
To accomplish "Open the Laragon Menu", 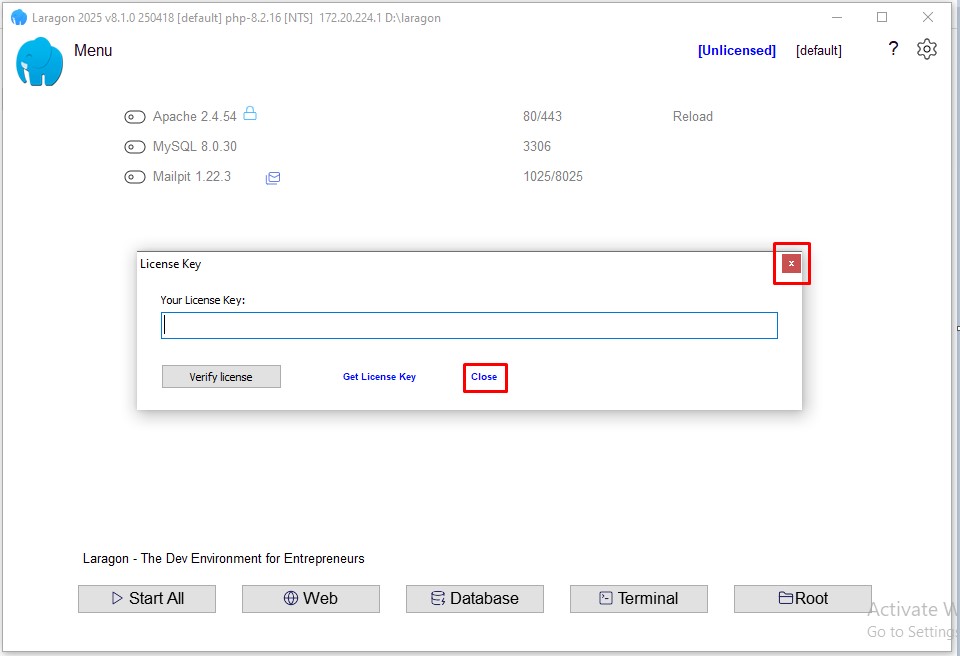I will tap(93, 51).
